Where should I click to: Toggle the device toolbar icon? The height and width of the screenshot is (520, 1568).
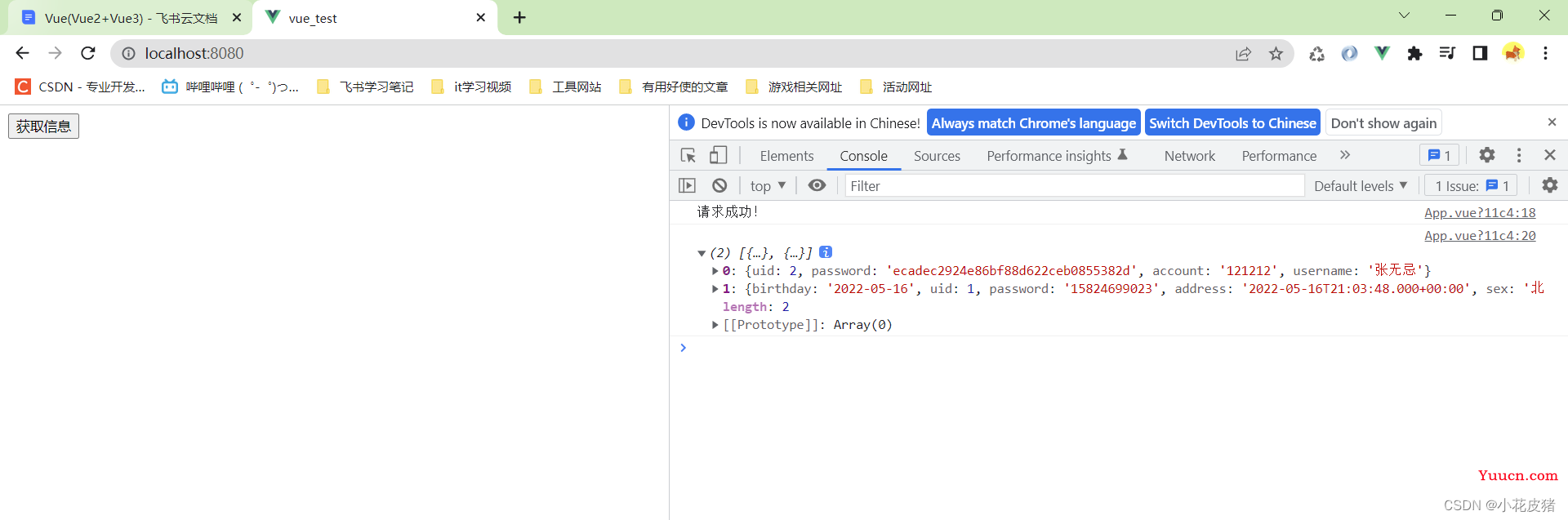tap(718, 155)
